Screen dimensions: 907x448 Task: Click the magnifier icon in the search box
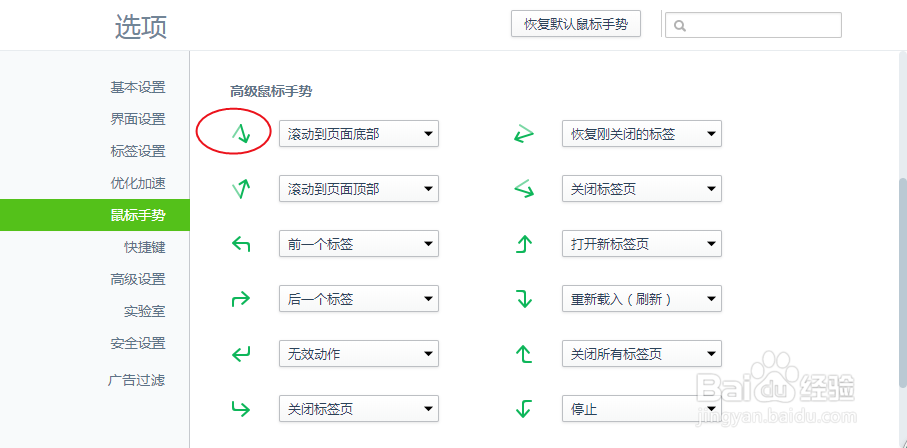tap(680, 26)
